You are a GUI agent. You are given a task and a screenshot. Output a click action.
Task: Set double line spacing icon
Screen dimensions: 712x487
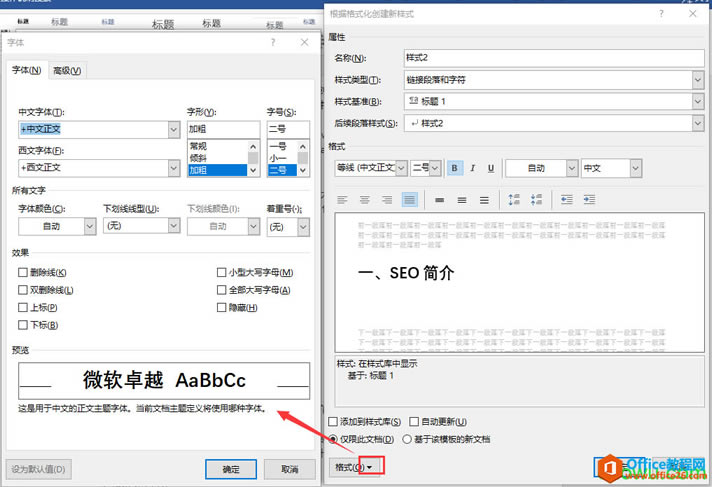485,200
